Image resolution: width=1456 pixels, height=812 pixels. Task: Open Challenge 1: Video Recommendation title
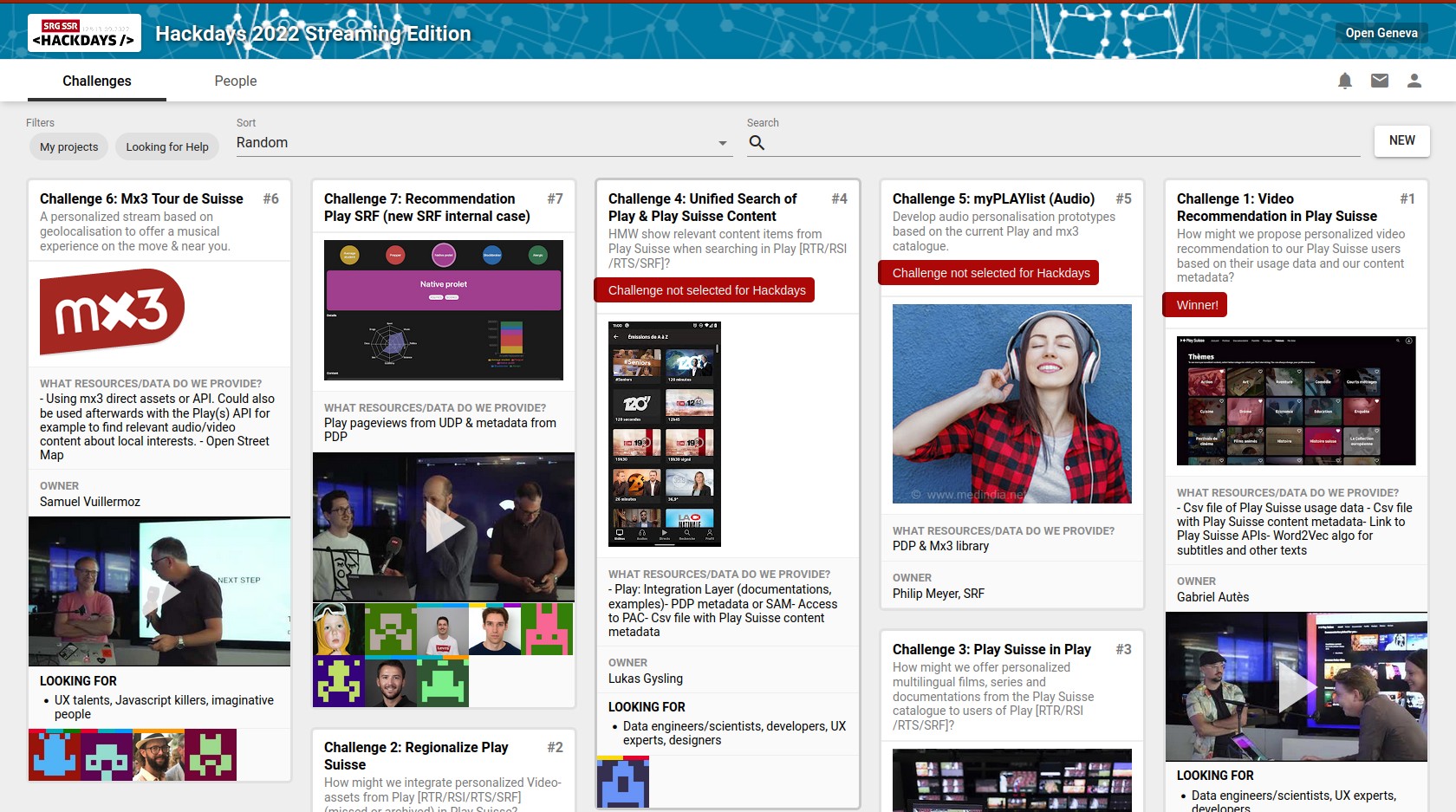pyautogui.click(x=1277, y=207)
